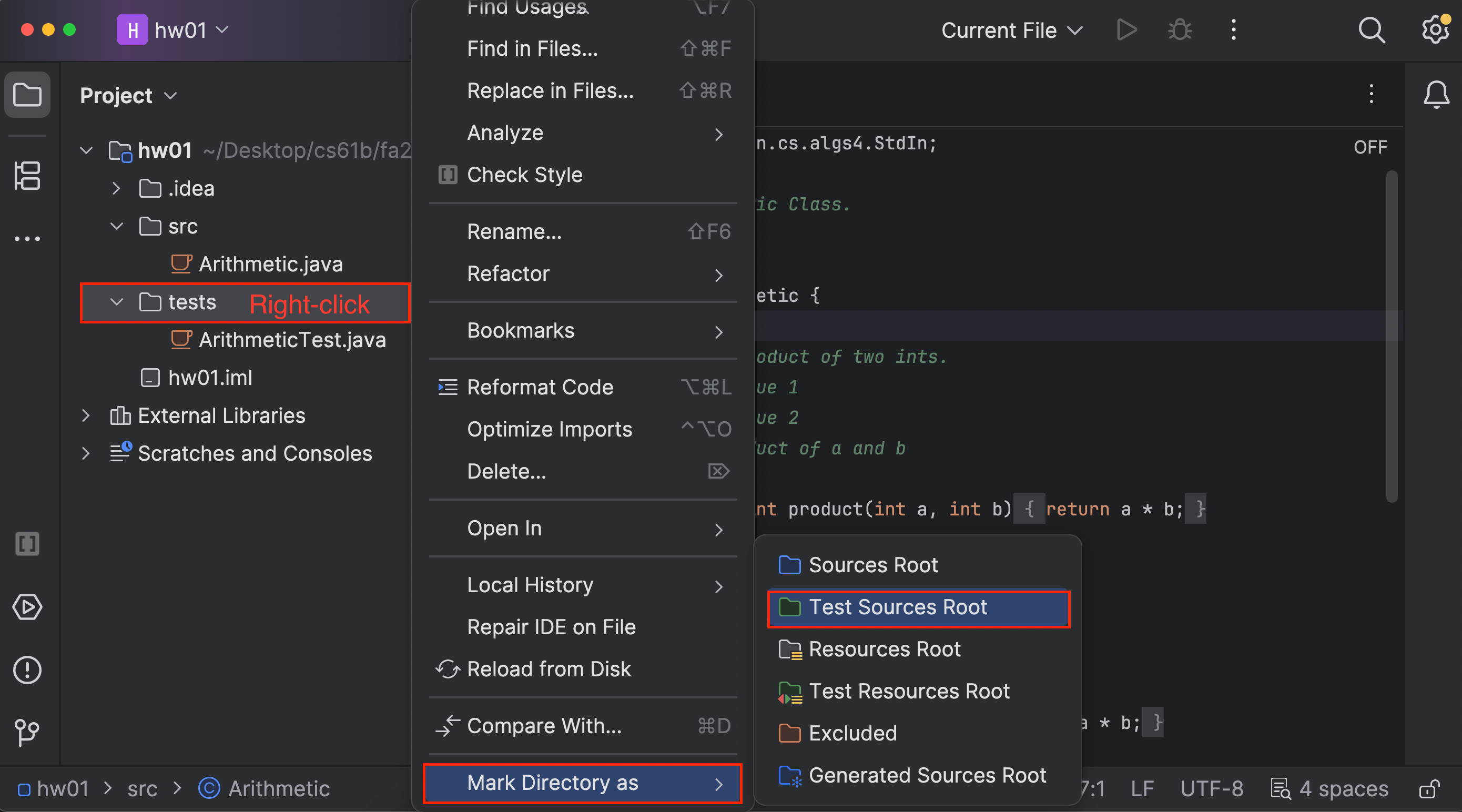Open the Problems tool window icon
This screenshot has height=812, width=1462.
(27, 669)
